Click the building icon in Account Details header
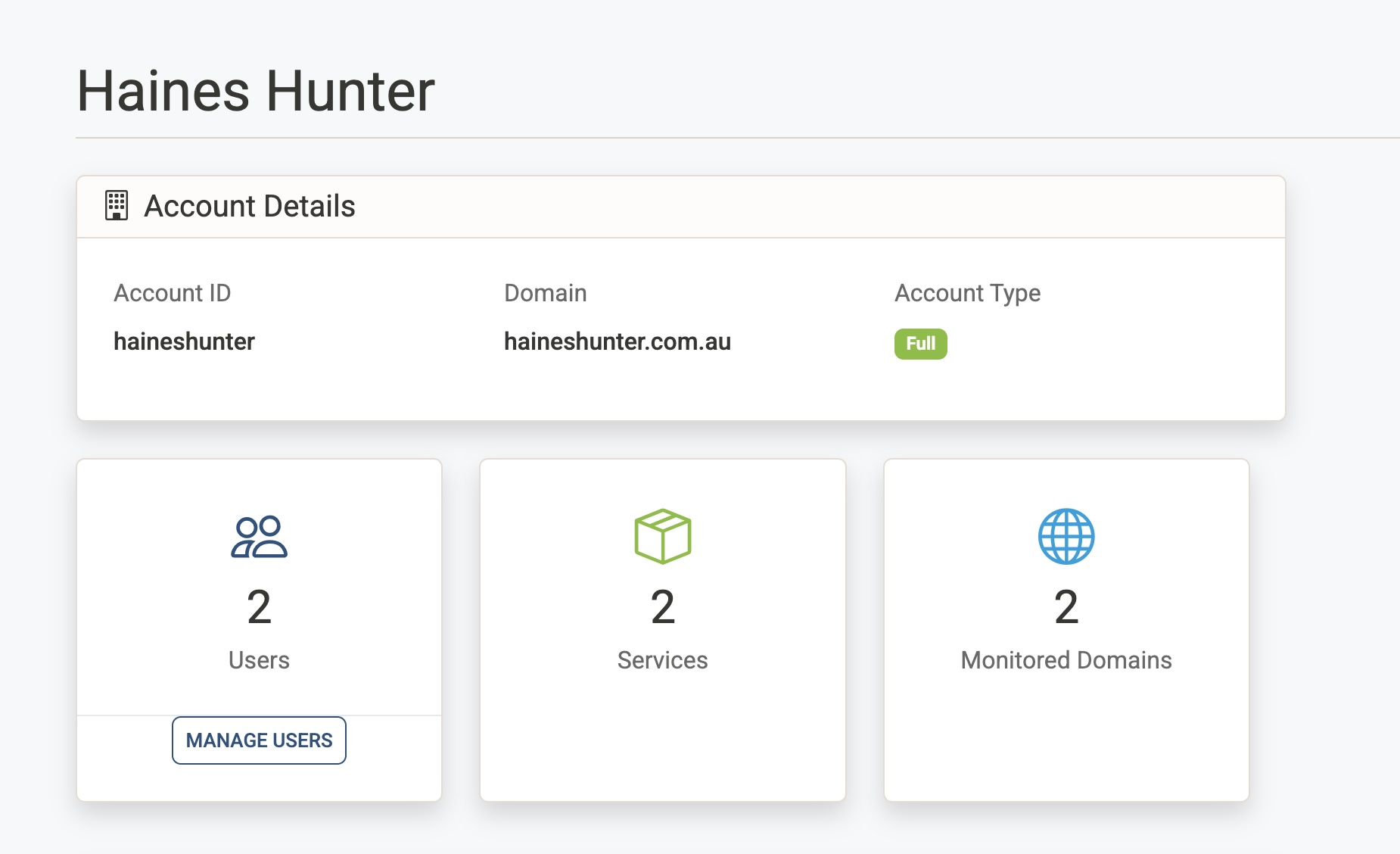Image resolution: width=1400 pixels, height=854 pixels. tap(115, 205)
